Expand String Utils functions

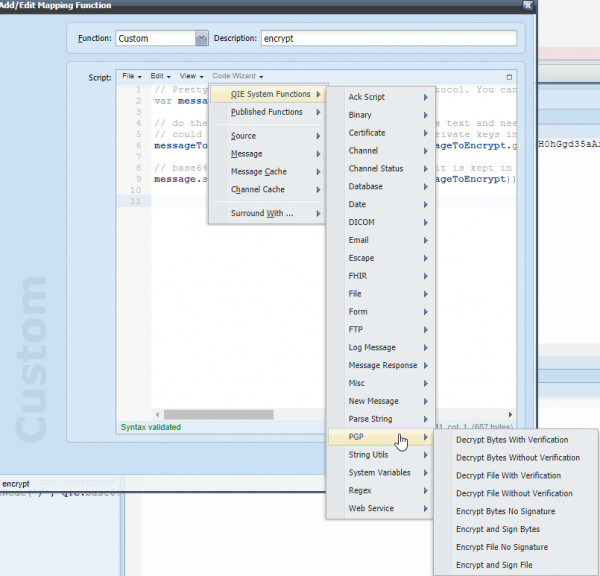point(381,455)
